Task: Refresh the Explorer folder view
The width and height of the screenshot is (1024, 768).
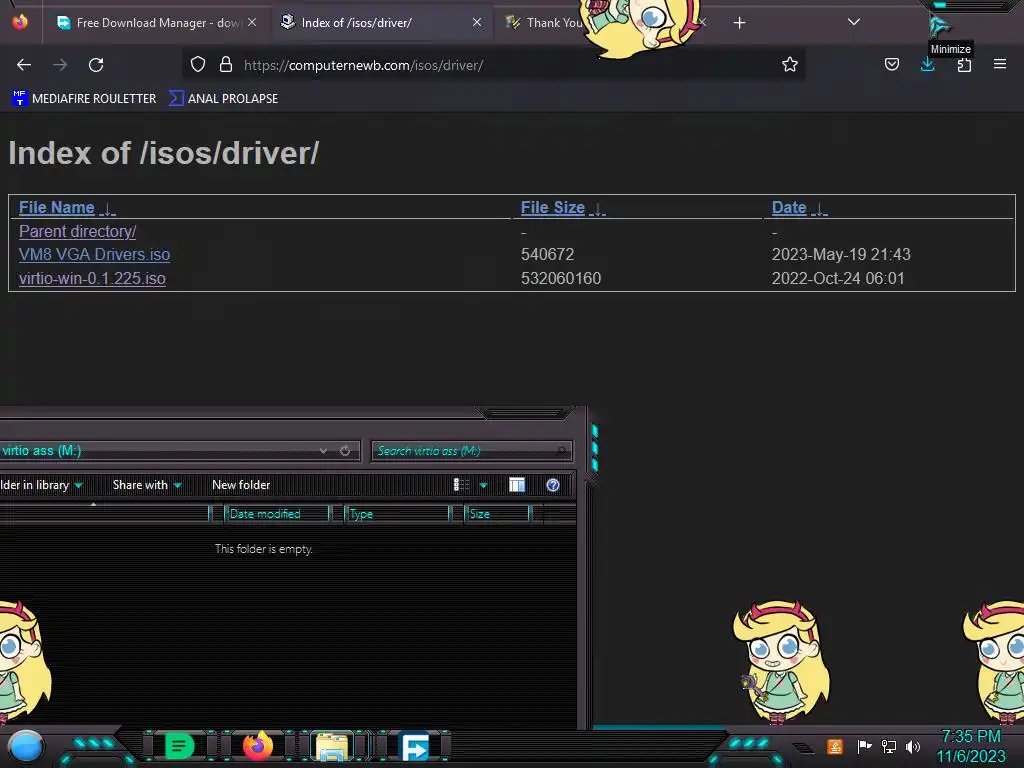Action: pos(345,451)
